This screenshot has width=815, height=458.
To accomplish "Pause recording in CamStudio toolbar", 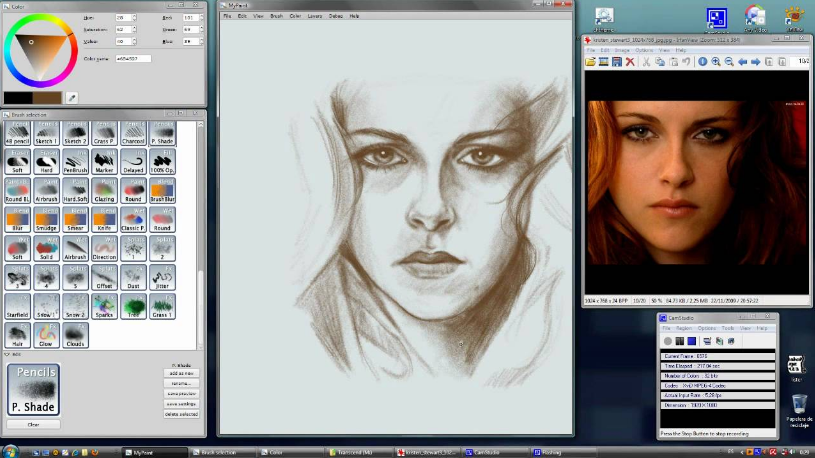I will pyautogui.click(x=679, y=341).
